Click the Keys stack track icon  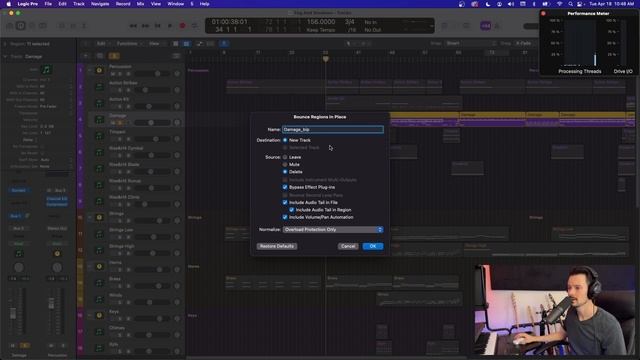pos(99,315)
